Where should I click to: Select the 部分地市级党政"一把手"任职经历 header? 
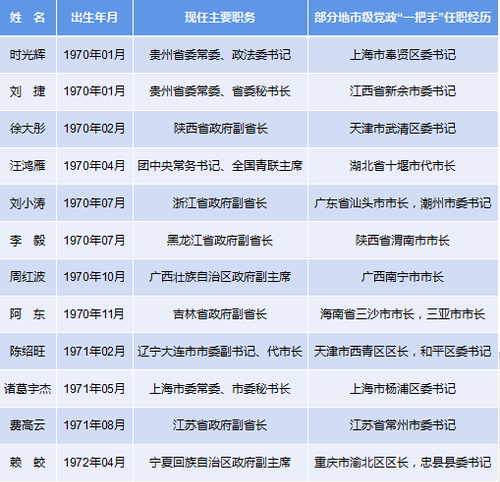(403, 17)
